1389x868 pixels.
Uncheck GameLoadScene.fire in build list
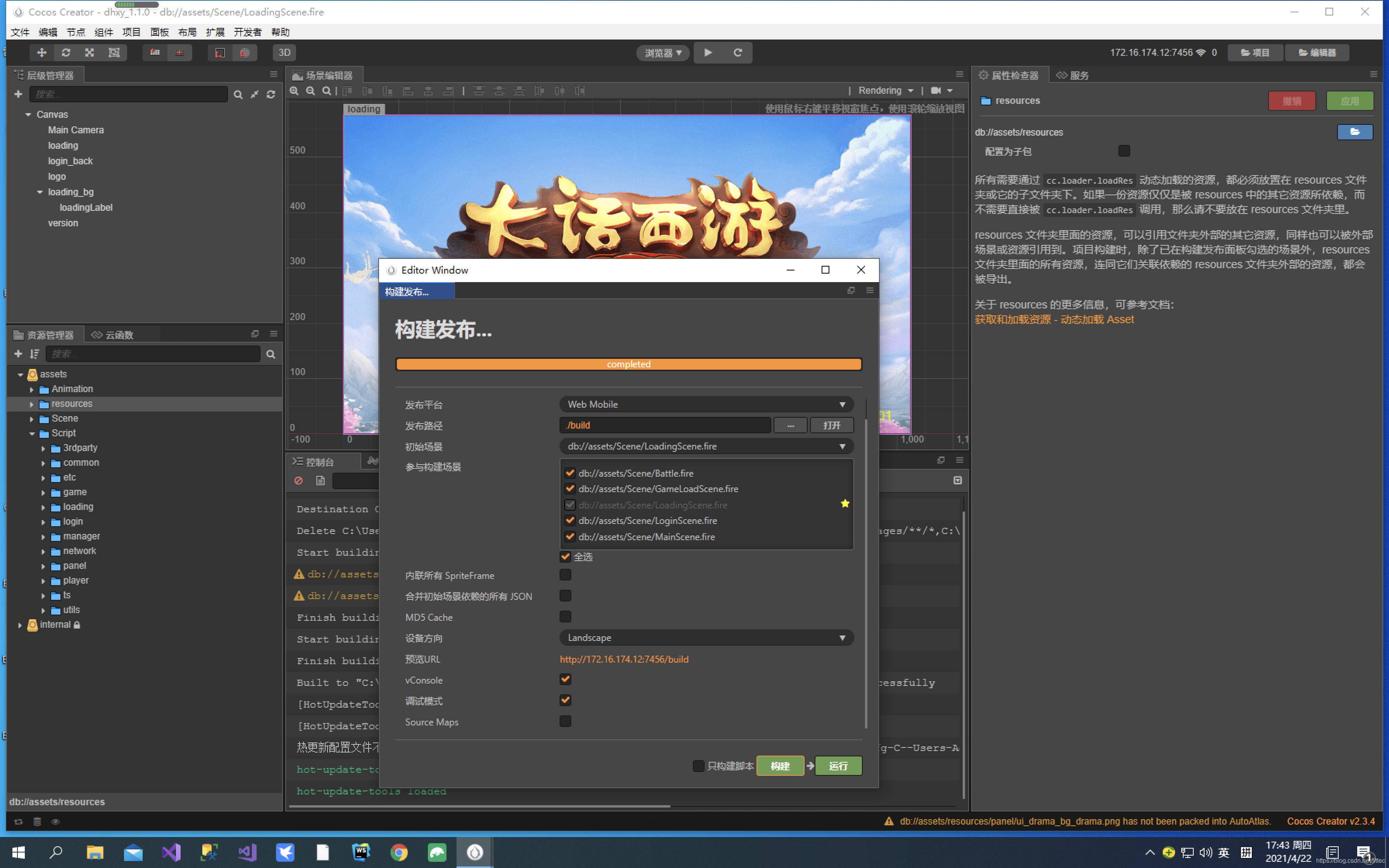pos(570,489)
